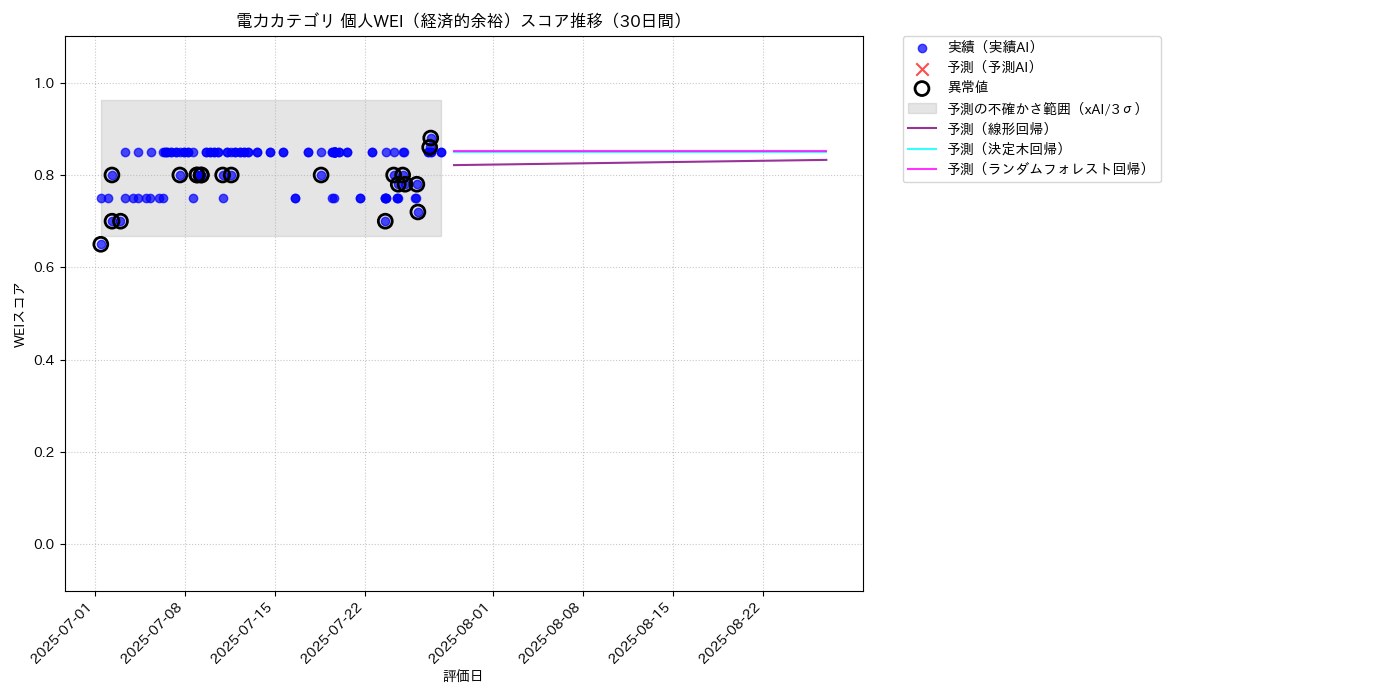Click the black circle '異常値' legend marker

(922, 88)
